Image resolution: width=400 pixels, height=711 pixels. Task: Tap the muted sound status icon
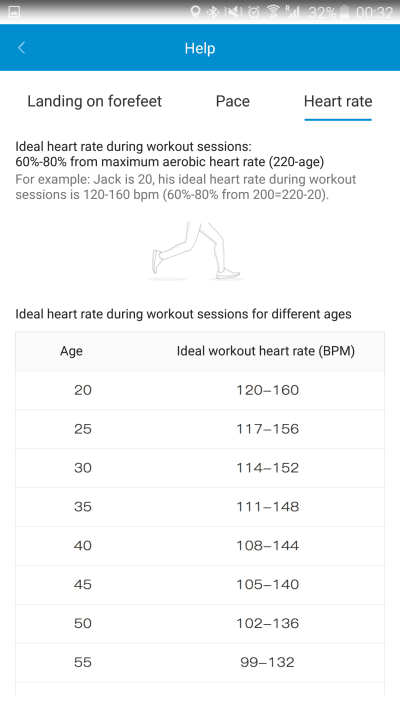point(234,12)
